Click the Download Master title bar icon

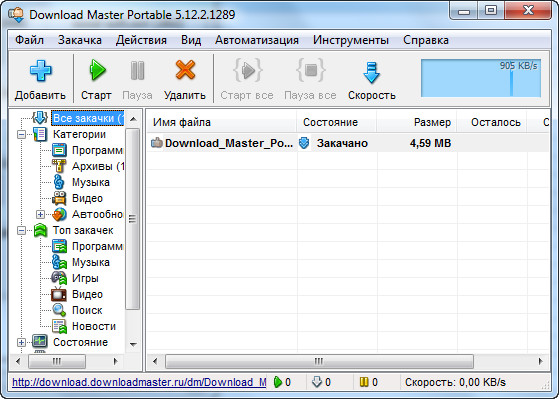[16, 15]
